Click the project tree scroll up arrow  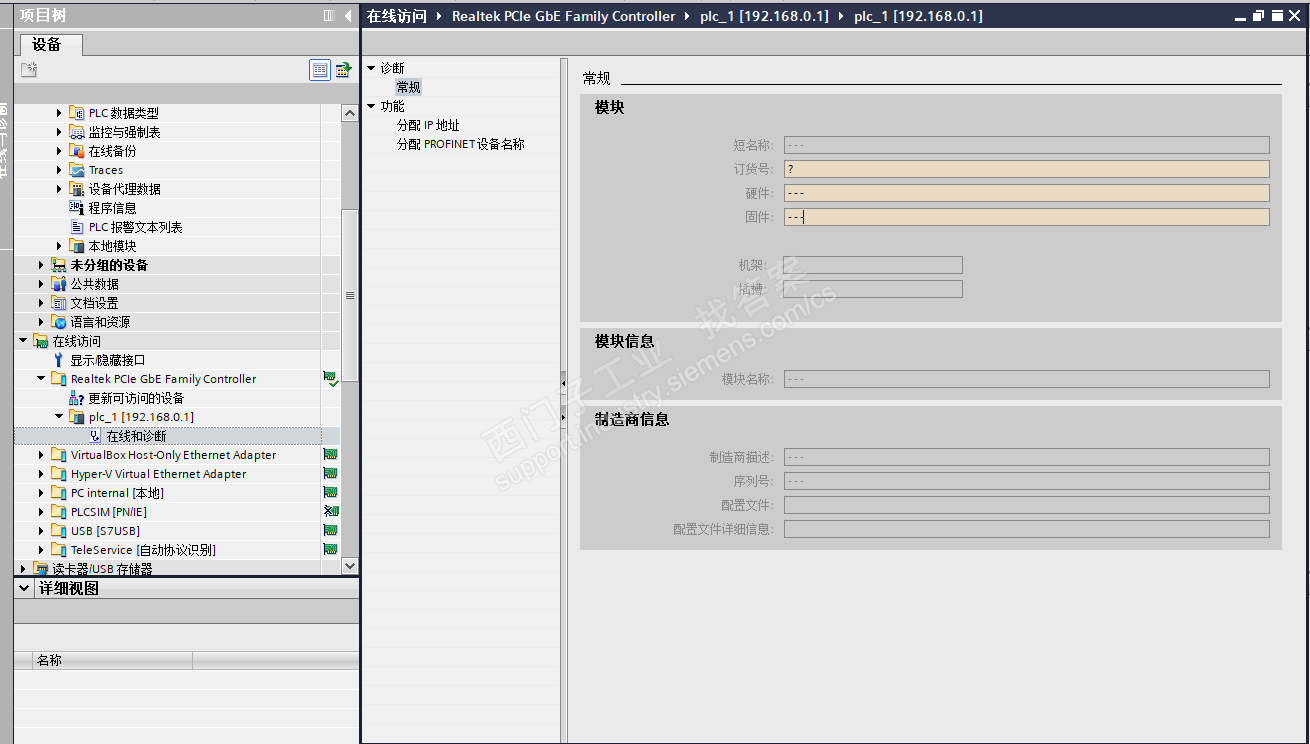349,113
